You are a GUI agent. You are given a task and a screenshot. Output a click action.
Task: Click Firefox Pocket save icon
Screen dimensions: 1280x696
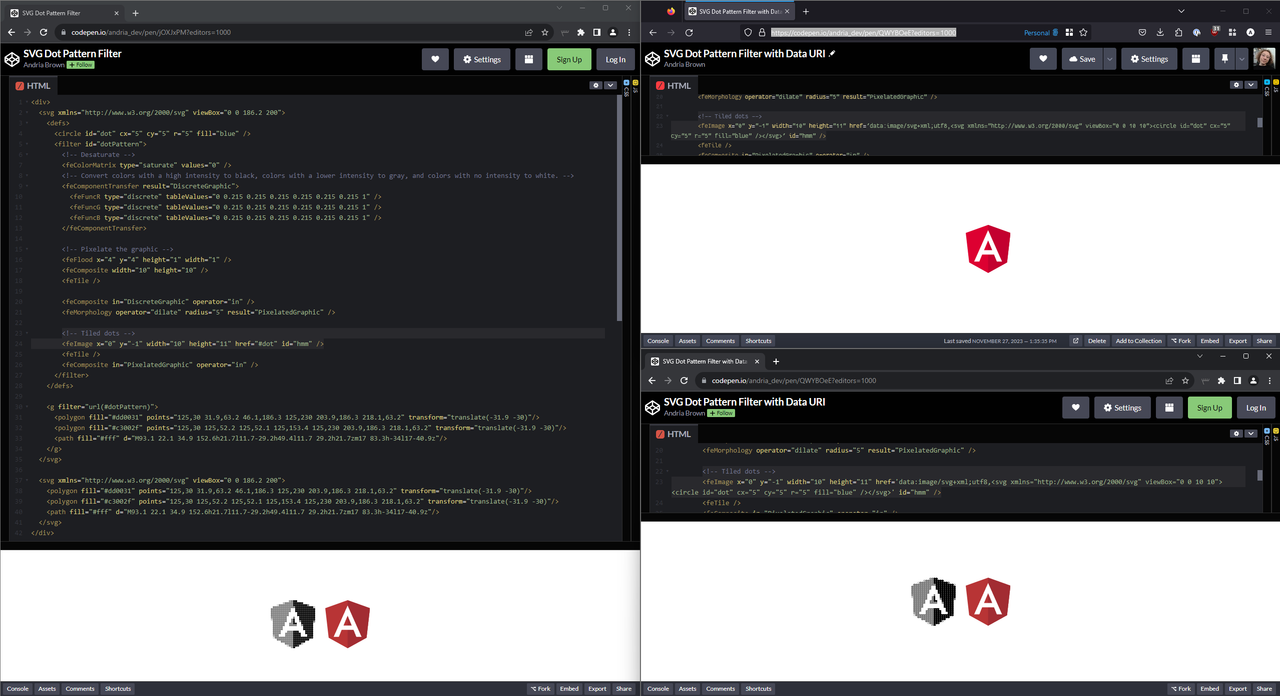click(x=1143, y=32)
